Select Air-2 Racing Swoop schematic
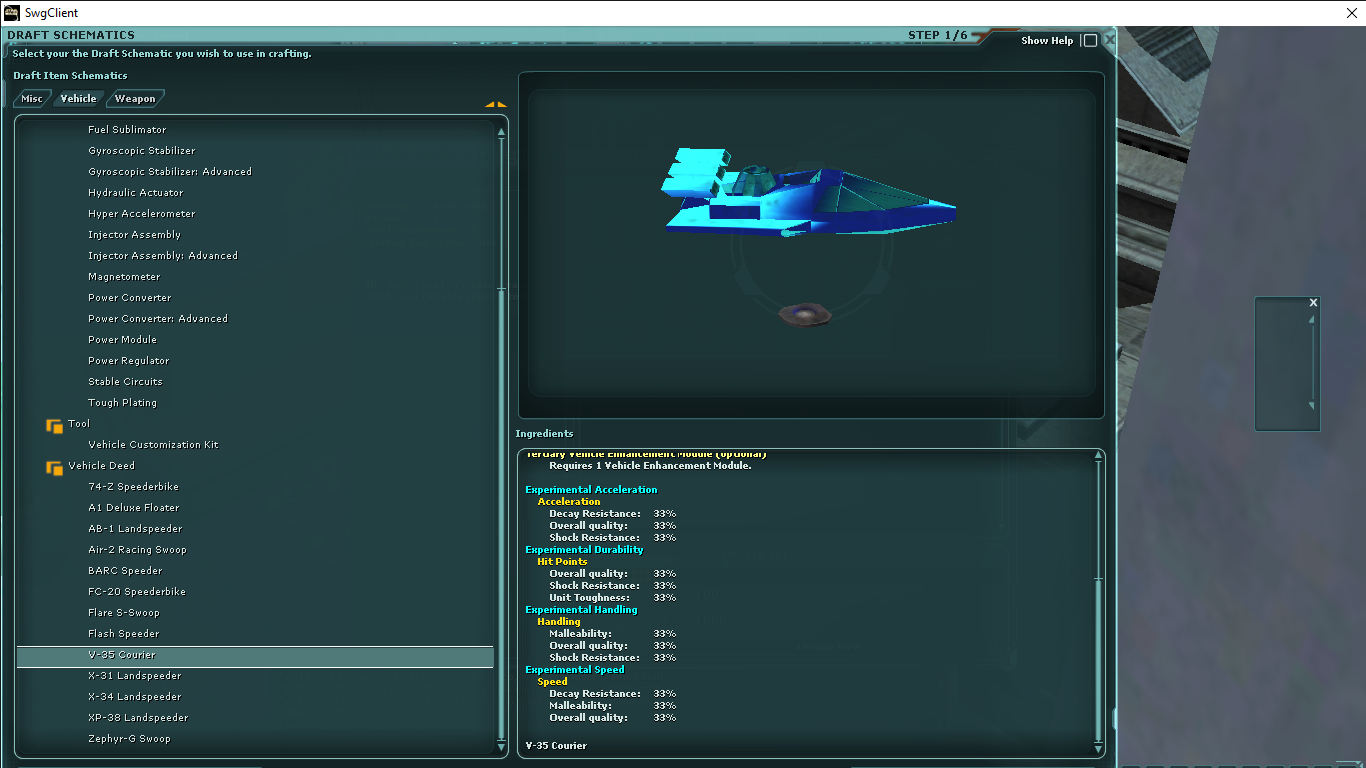1366x768 pixels. pos(137,550)
